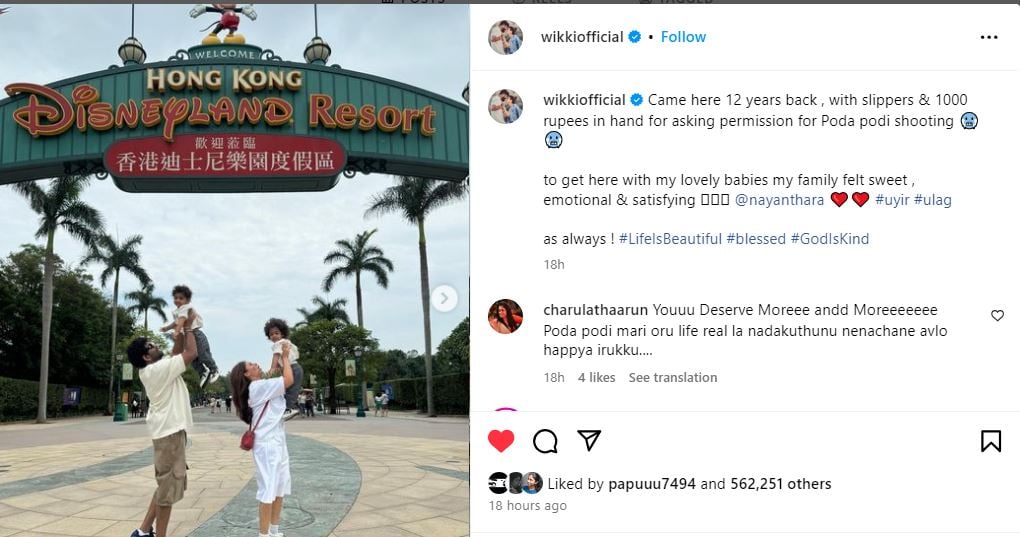1020x537 pixels.
Task: Expand See translation on the comment
Action: click(x=673, y=378)
